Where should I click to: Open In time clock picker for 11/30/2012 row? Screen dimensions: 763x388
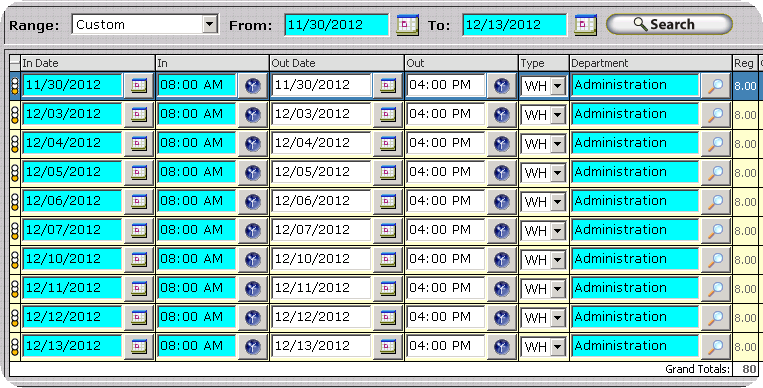253,86
